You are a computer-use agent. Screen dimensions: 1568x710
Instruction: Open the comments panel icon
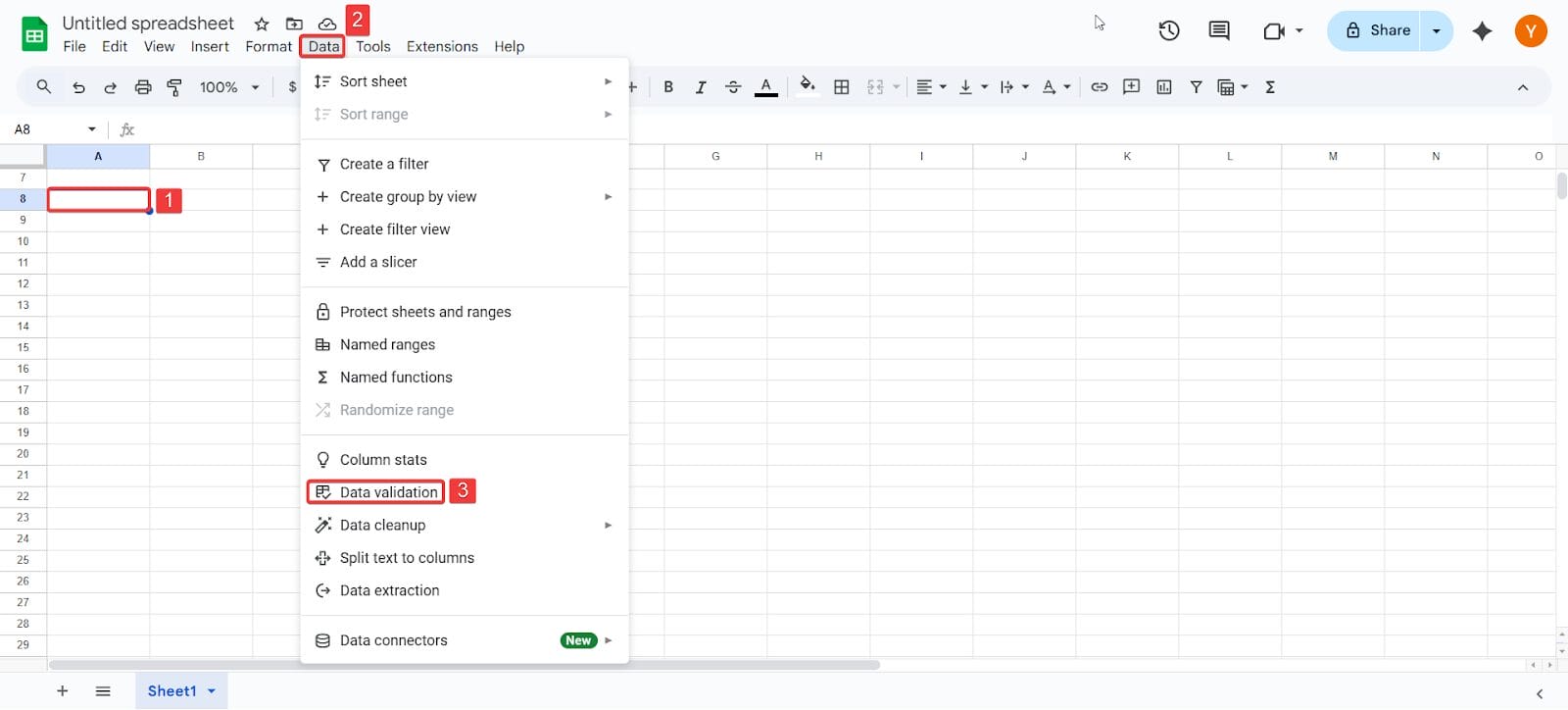(x=1219, y=30)
